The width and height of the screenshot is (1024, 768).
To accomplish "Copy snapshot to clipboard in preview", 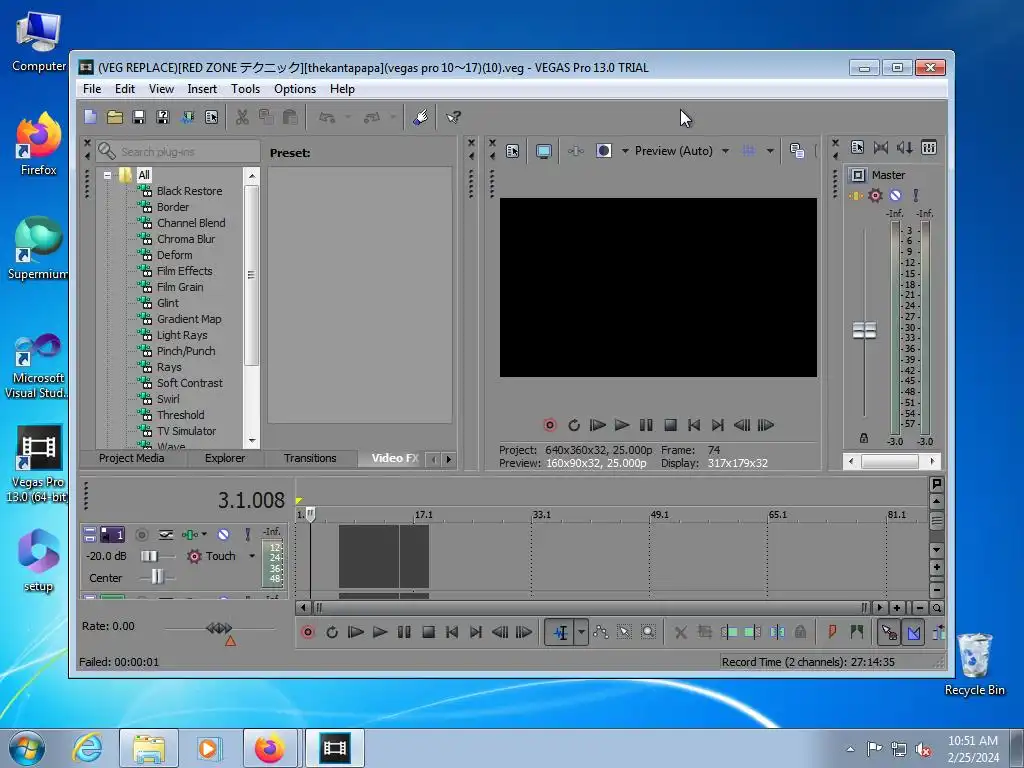I will coord(797,151).
